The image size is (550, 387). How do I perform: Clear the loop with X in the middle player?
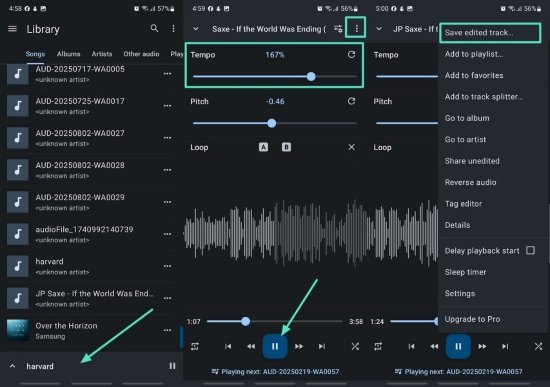pos(351,147)
